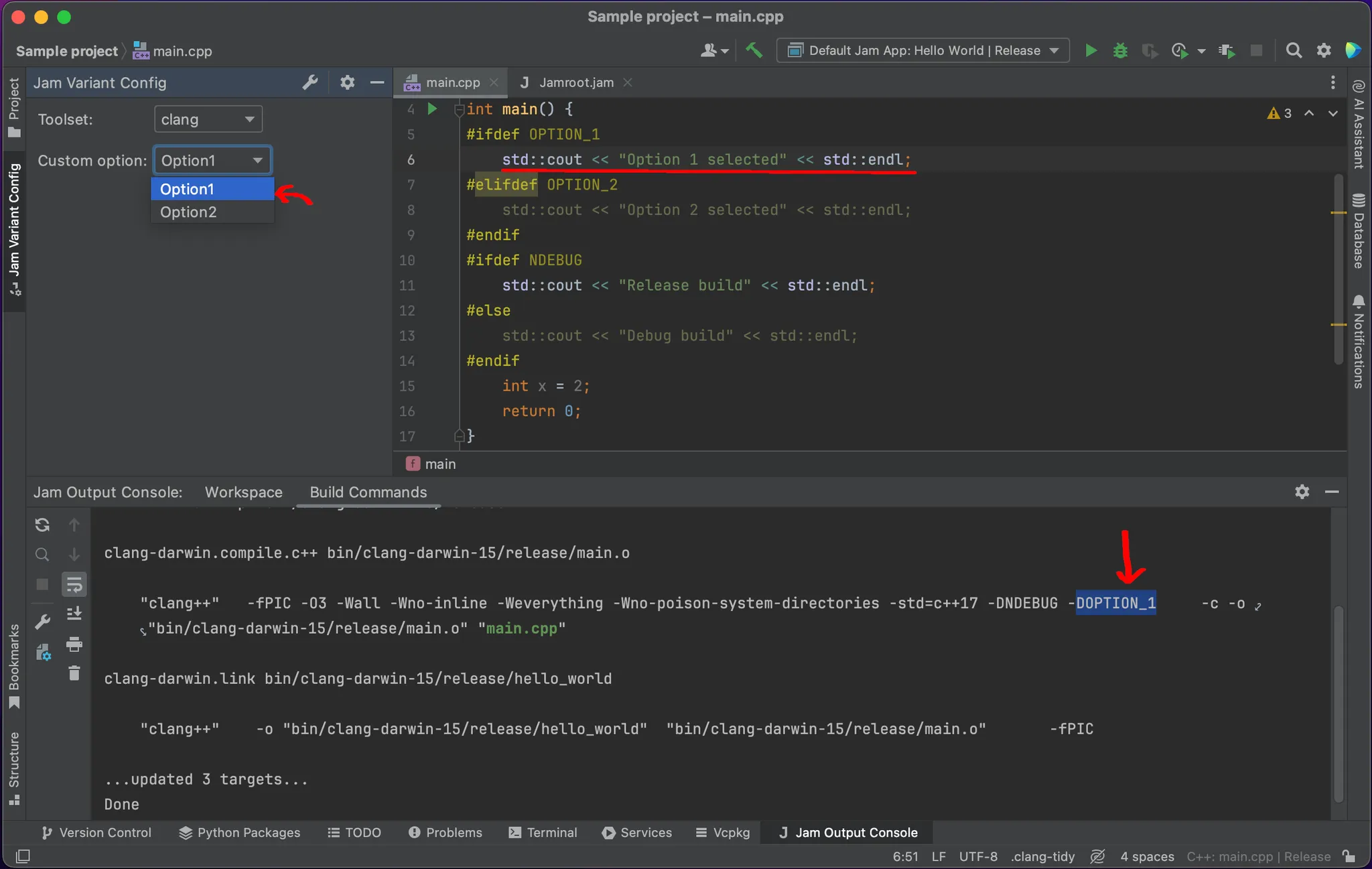Open the Database side panel
The height and width of the screenshot is (869, 1372).
point(1359,231)
